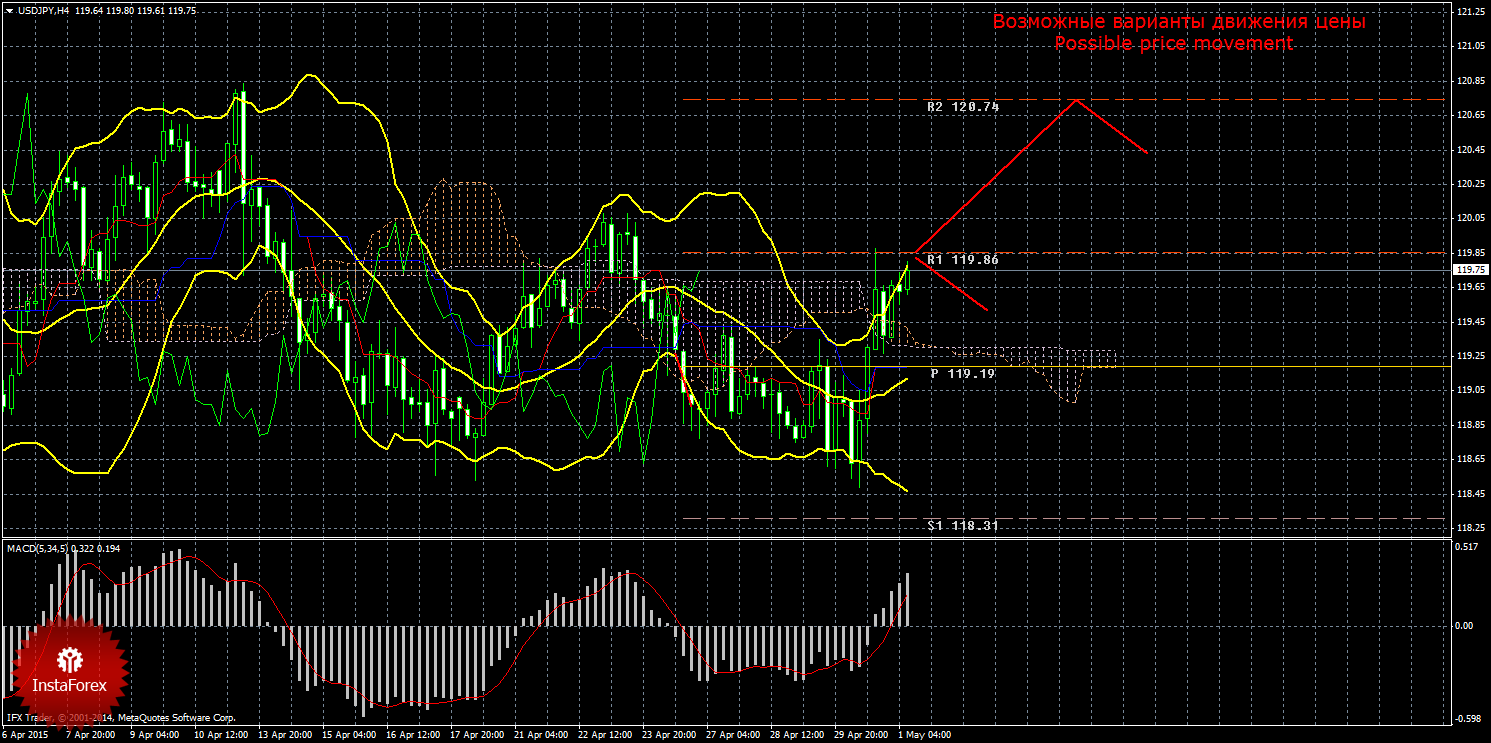Select the S1 118.31 support label
Screen dimensions: 1491x743
point(963,524)
